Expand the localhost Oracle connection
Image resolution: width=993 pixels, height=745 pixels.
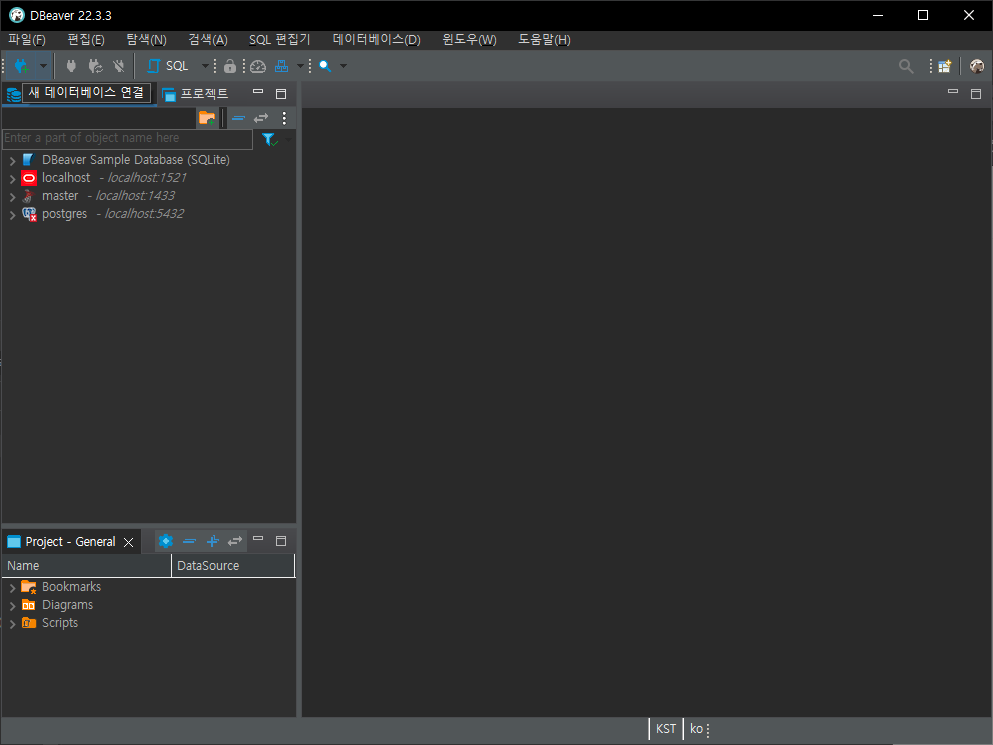[12, 179]
